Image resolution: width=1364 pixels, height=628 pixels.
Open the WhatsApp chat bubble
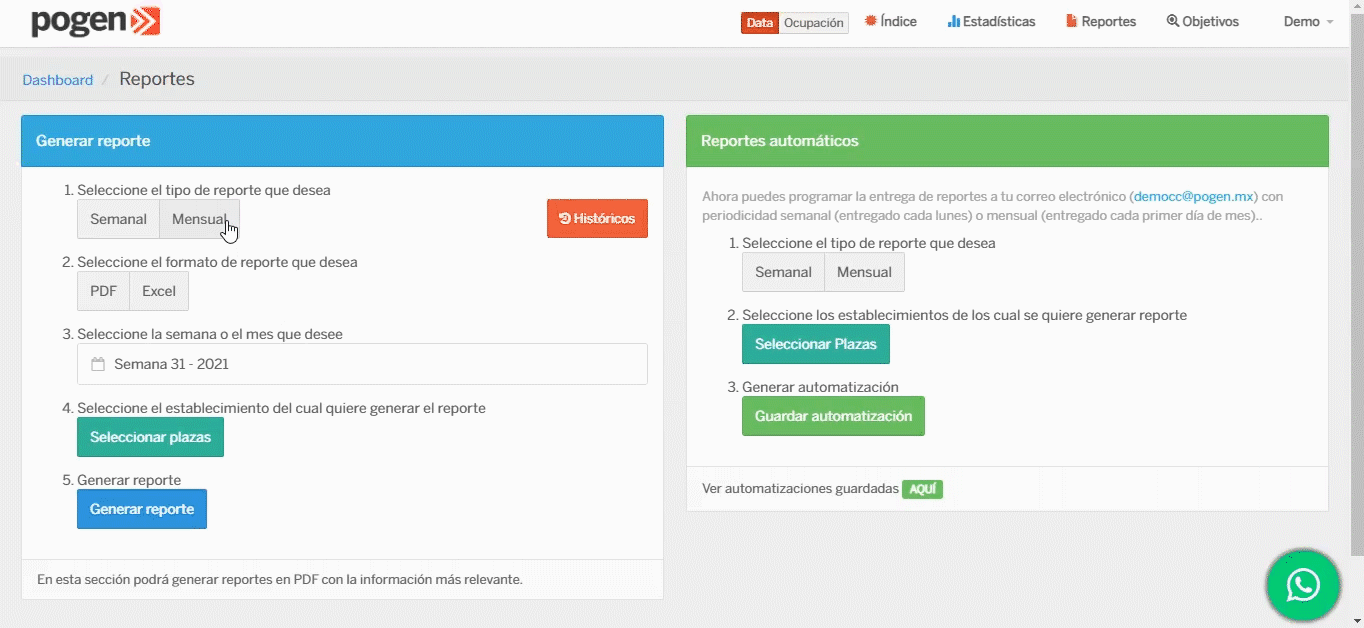coord(1302,585)
